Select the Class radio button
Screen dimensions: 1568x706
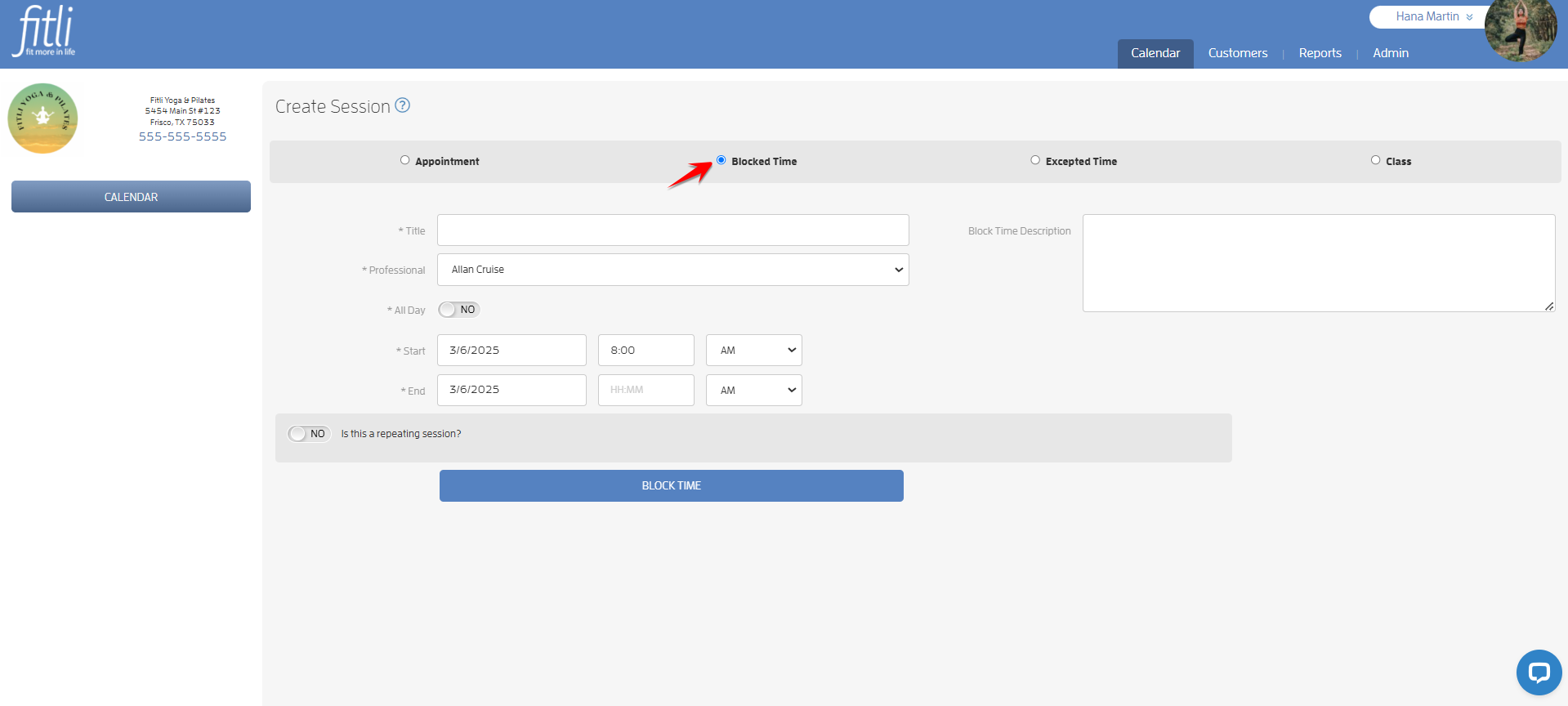1375,160
